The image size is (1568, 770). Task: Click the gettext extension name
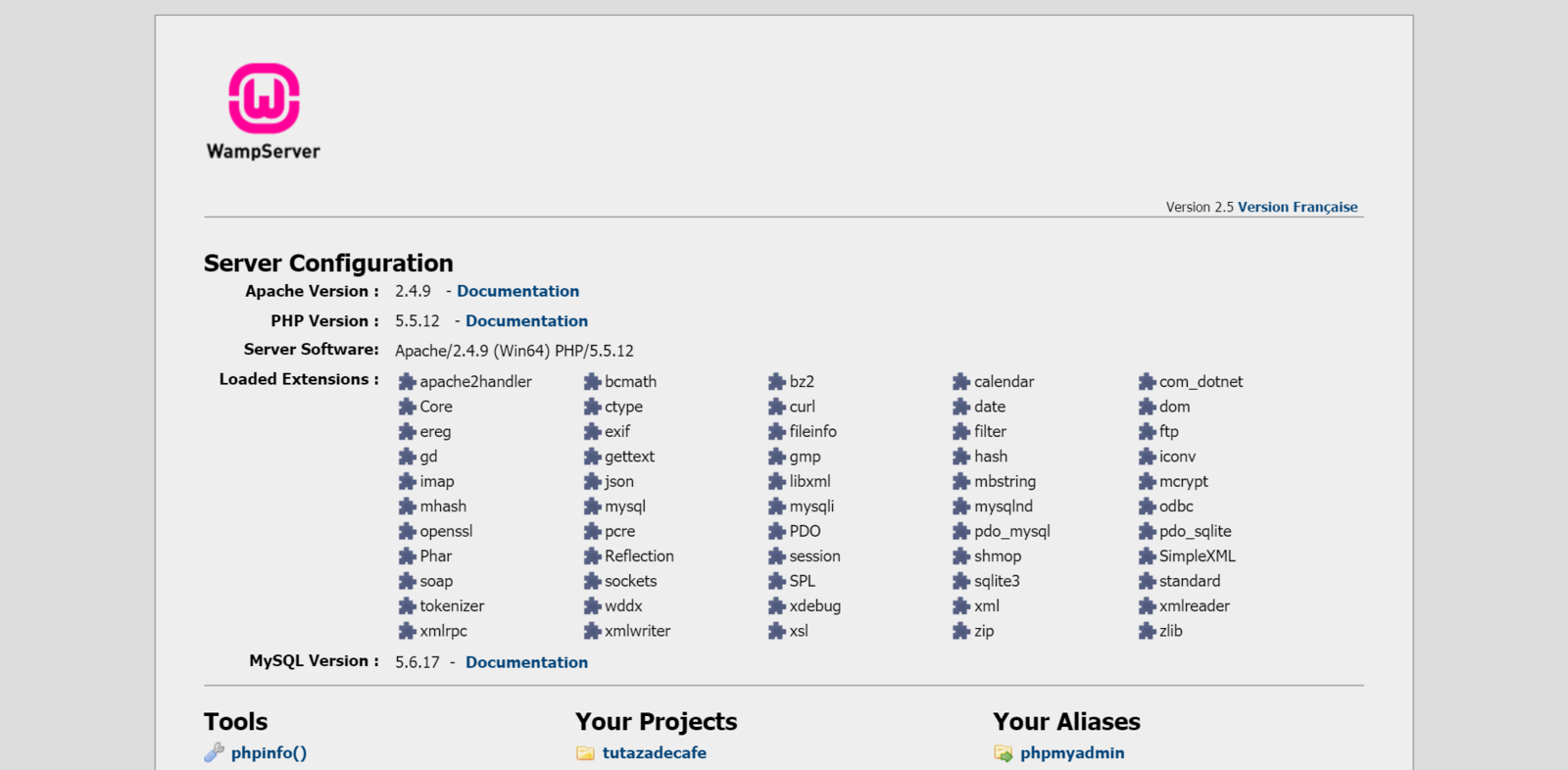point(629,457)
